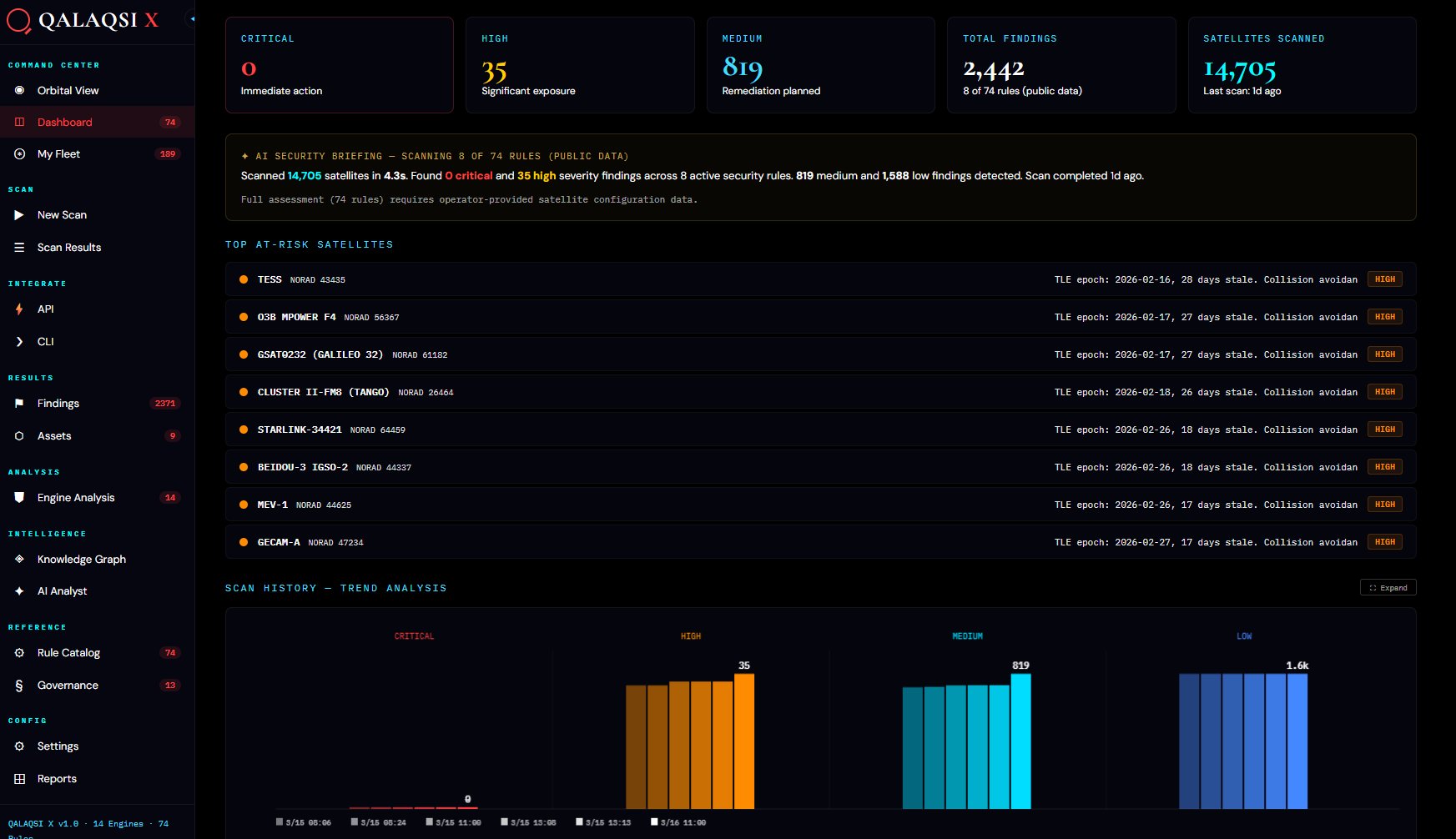Click the HIGH badge on the GECAM-A row
1456x839 pixels.
[1384, 541]
